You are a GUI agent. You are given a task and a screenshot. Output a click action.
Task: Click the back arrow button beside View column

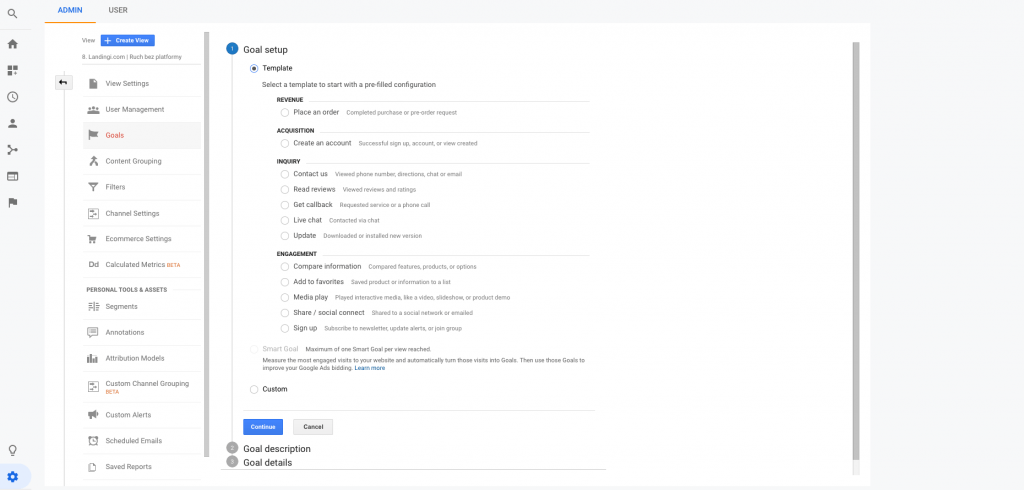pos(63,82)
